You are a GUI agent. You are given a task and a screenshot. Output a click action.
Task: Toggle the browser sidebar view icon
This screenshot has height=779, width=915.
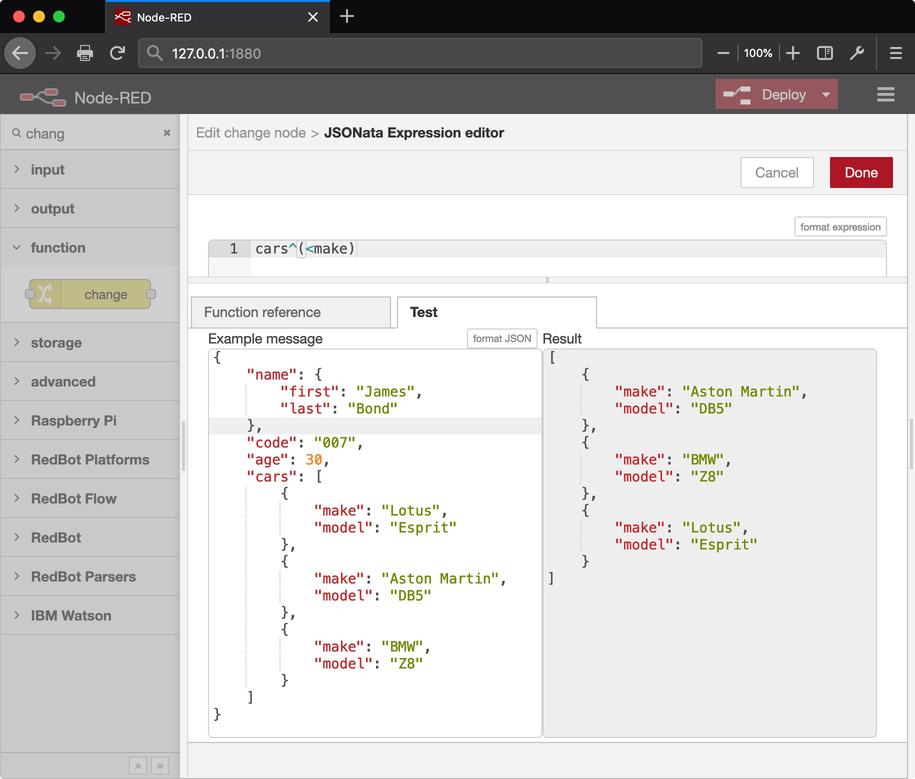[825, 53]
